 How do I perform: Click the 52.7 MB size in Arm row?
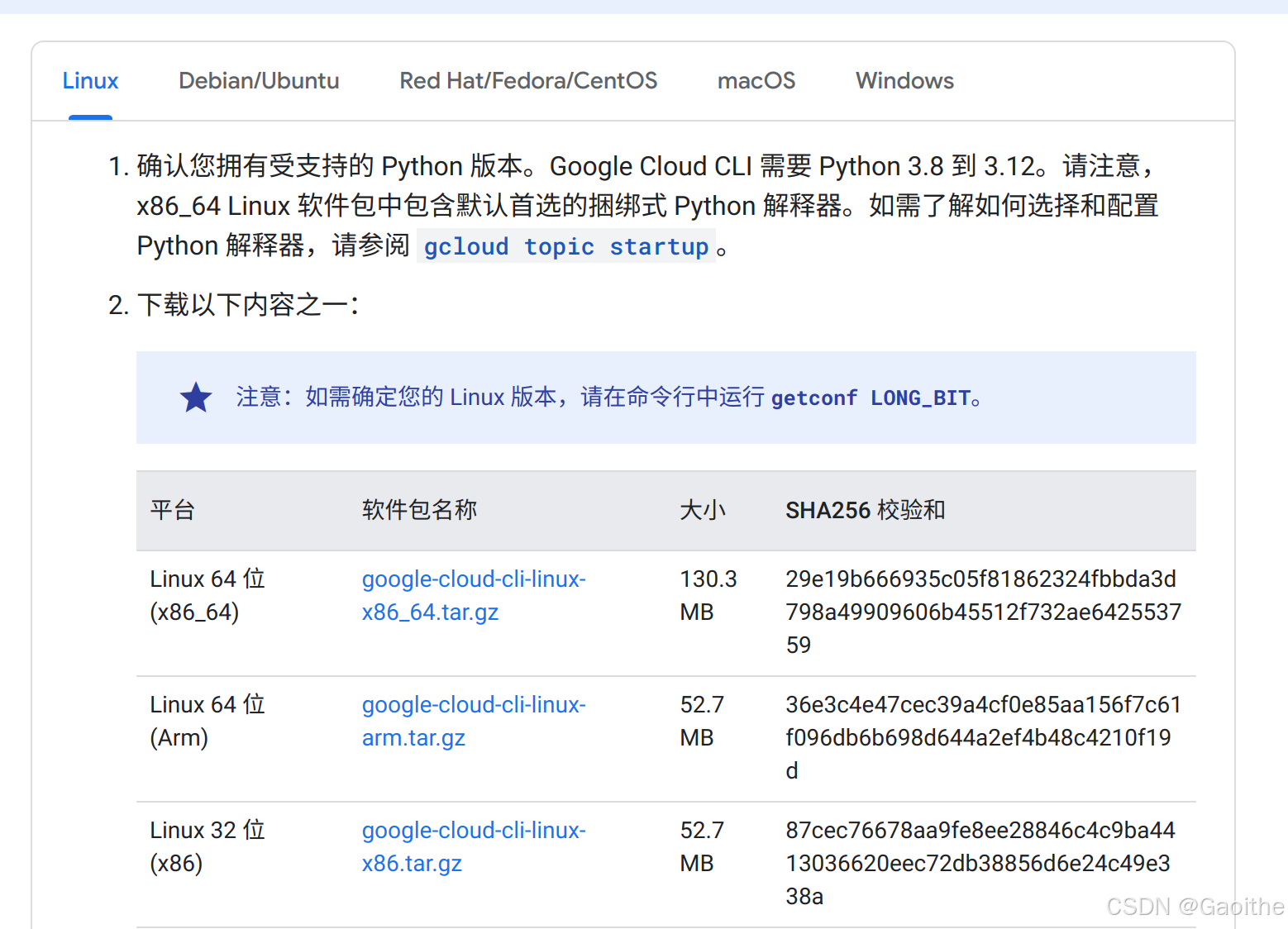pyautogui.click(x=702, y=721)
